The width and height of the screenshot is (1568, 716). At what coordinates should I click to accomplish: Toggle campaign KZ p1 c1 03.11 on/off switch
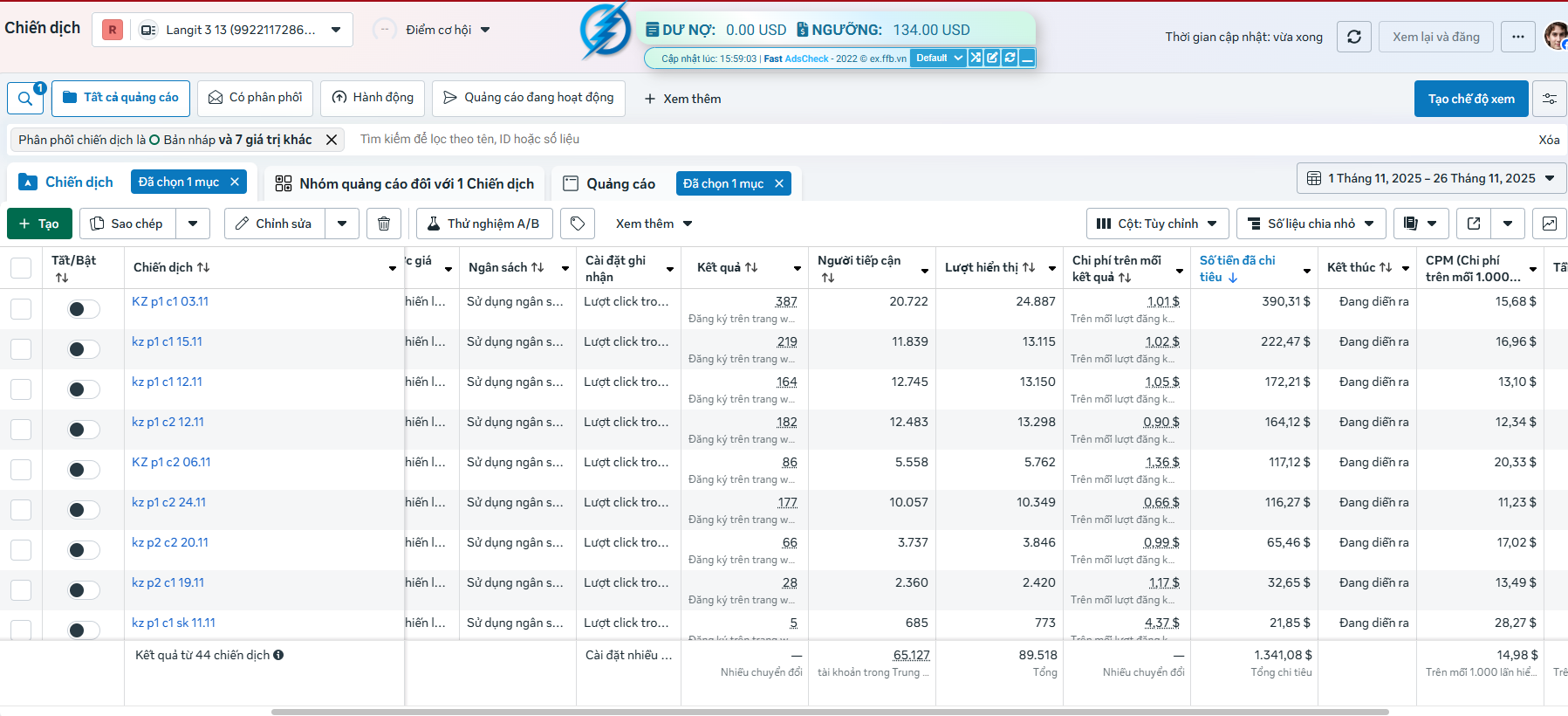point(84,309)
